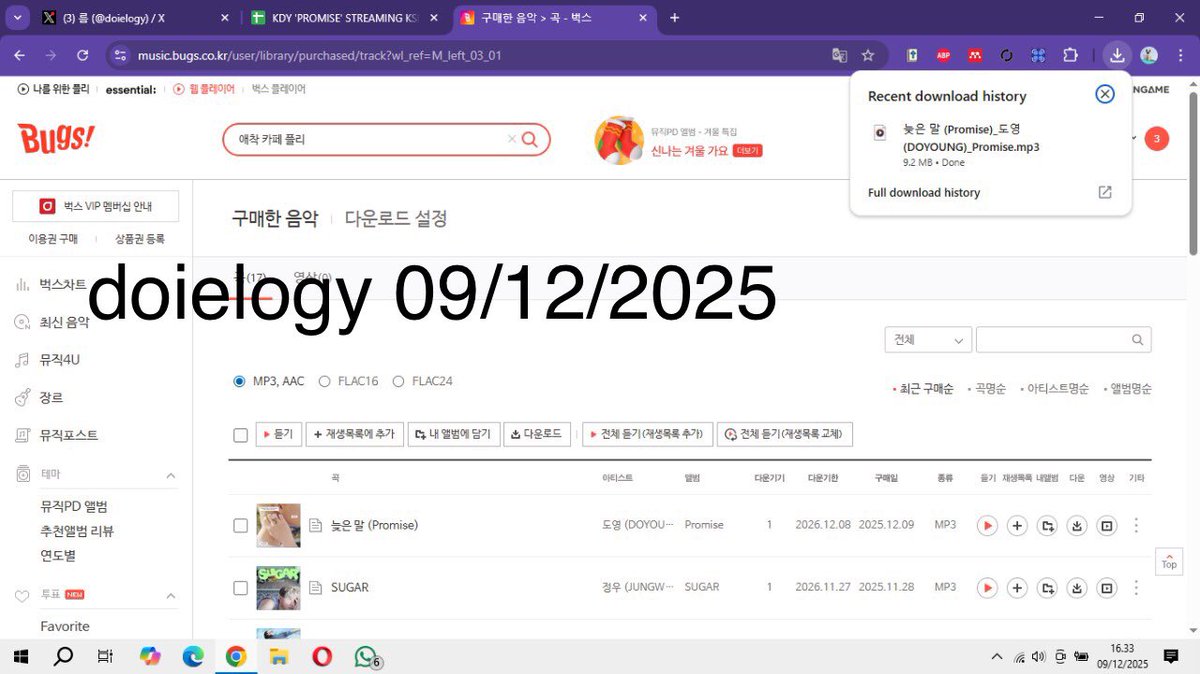This screenshot has height=674, width=1200.
Task: Check the select-all tracks checkbox
Action: point(240,435)
